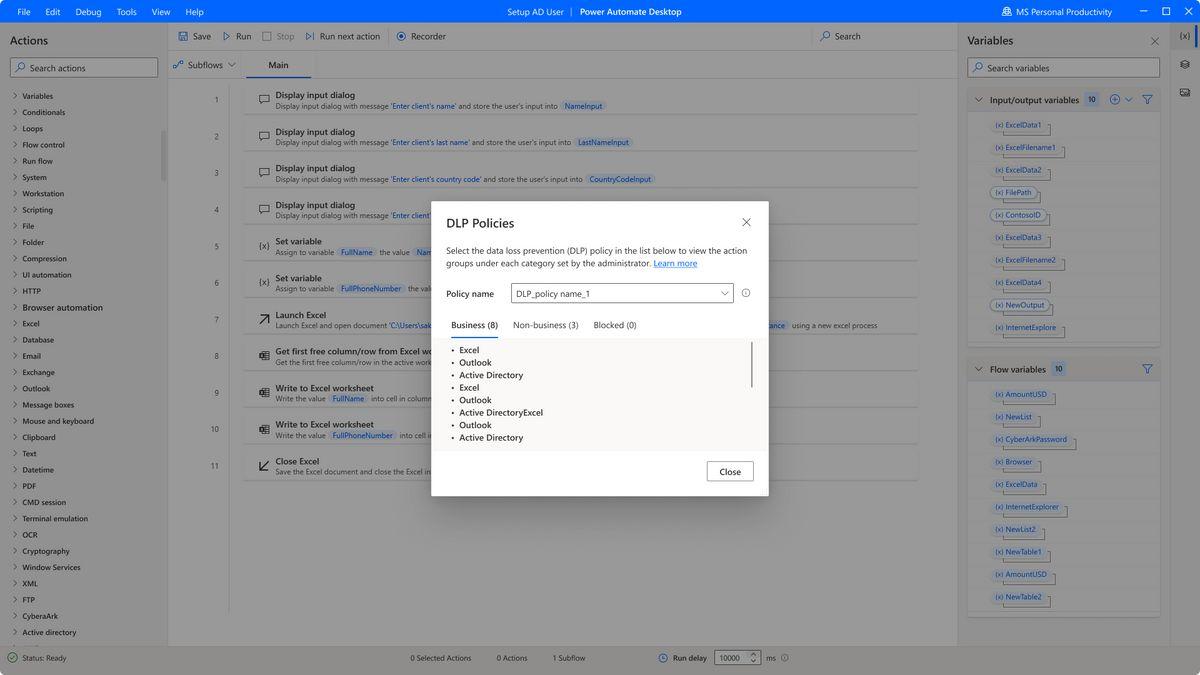Open the Help menu
Viewport: 1200px width, 675px height.
click(x=195, y=12)
